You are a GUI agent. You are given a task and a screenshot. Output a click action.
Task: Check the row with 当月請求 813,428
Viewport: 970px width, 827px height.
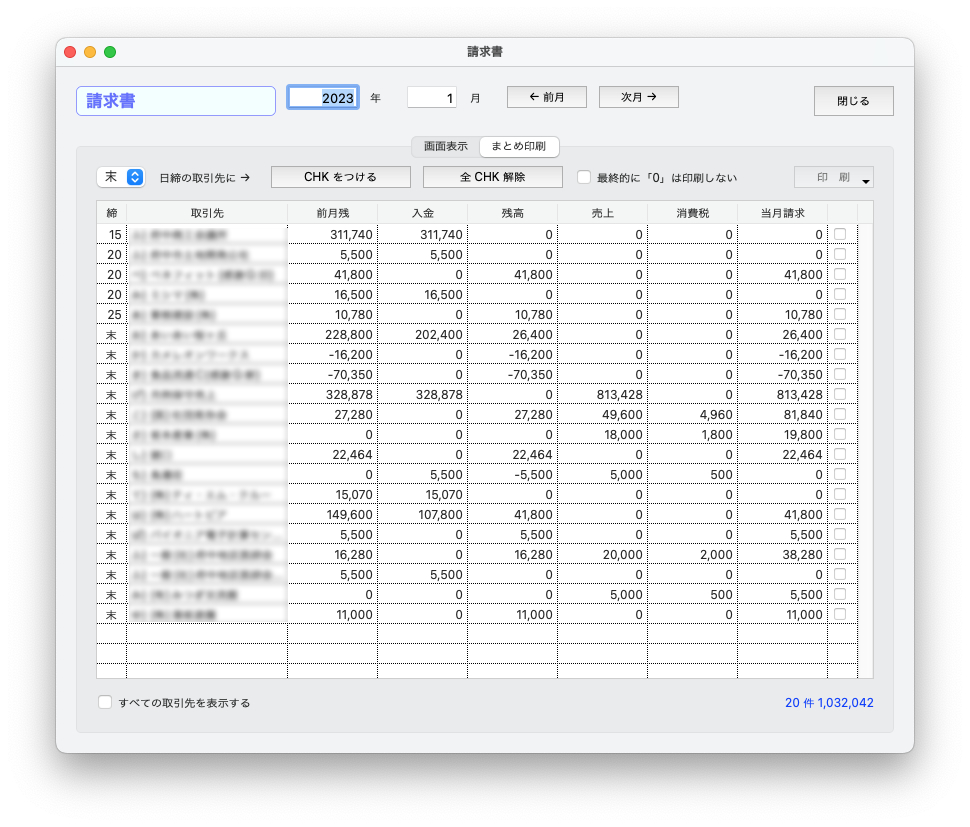pyautogui.click(x=840, y=394)
